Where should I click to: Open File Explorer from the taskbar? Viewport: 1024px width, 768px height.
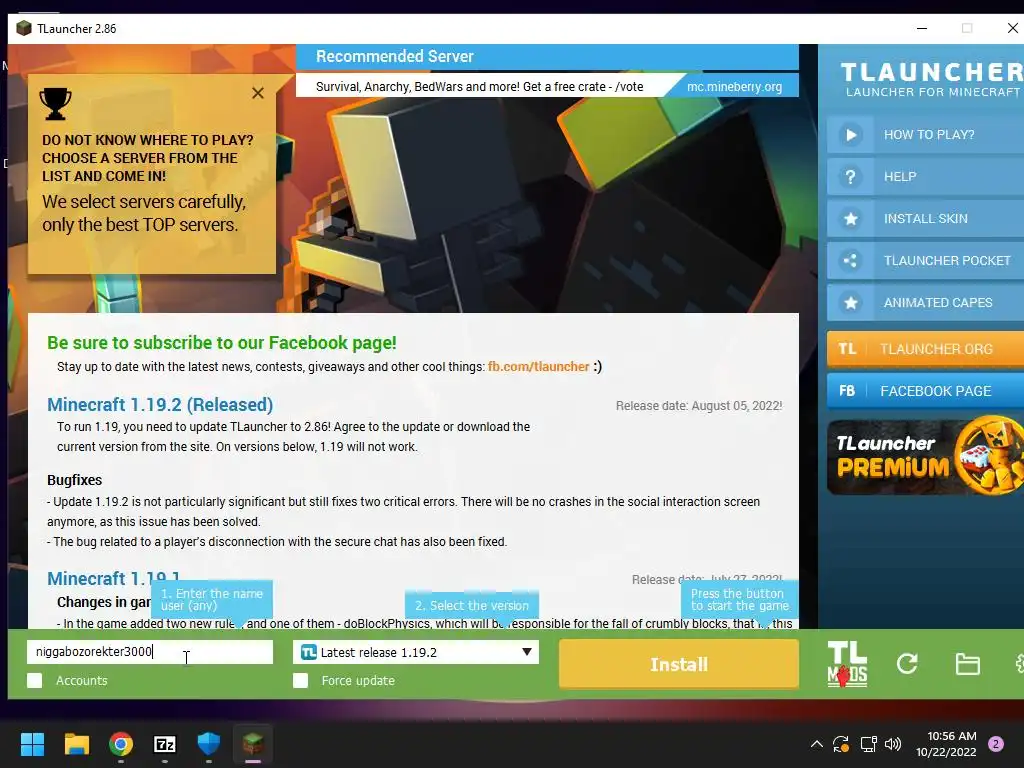coord(76,744)
